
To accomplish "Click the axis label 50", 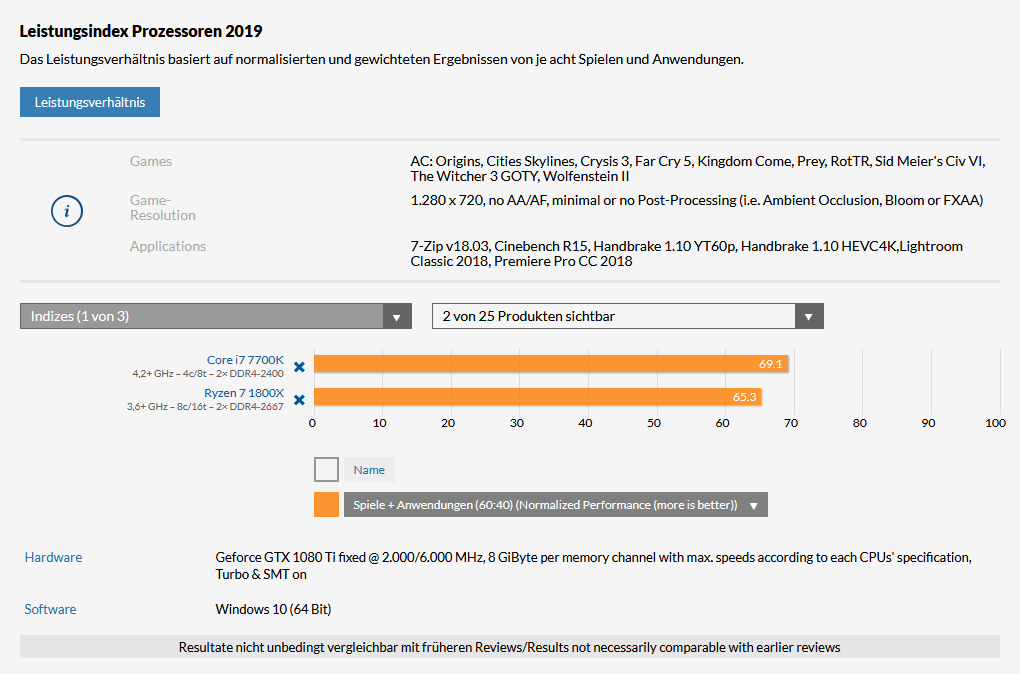I will coord(654,423).
